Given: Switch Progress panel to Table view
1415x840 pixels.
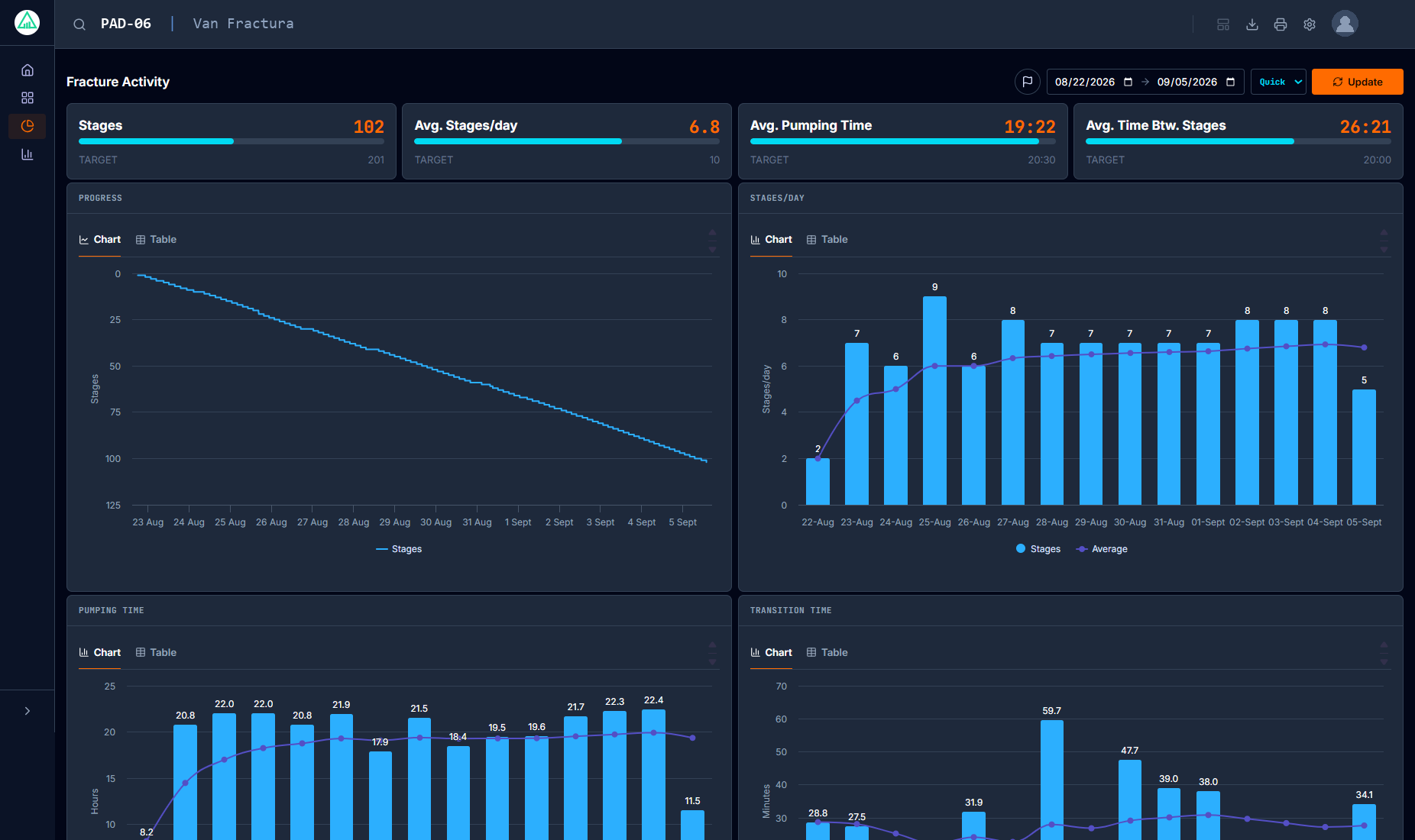Looking at the screenshot, I should click(156, 239).
